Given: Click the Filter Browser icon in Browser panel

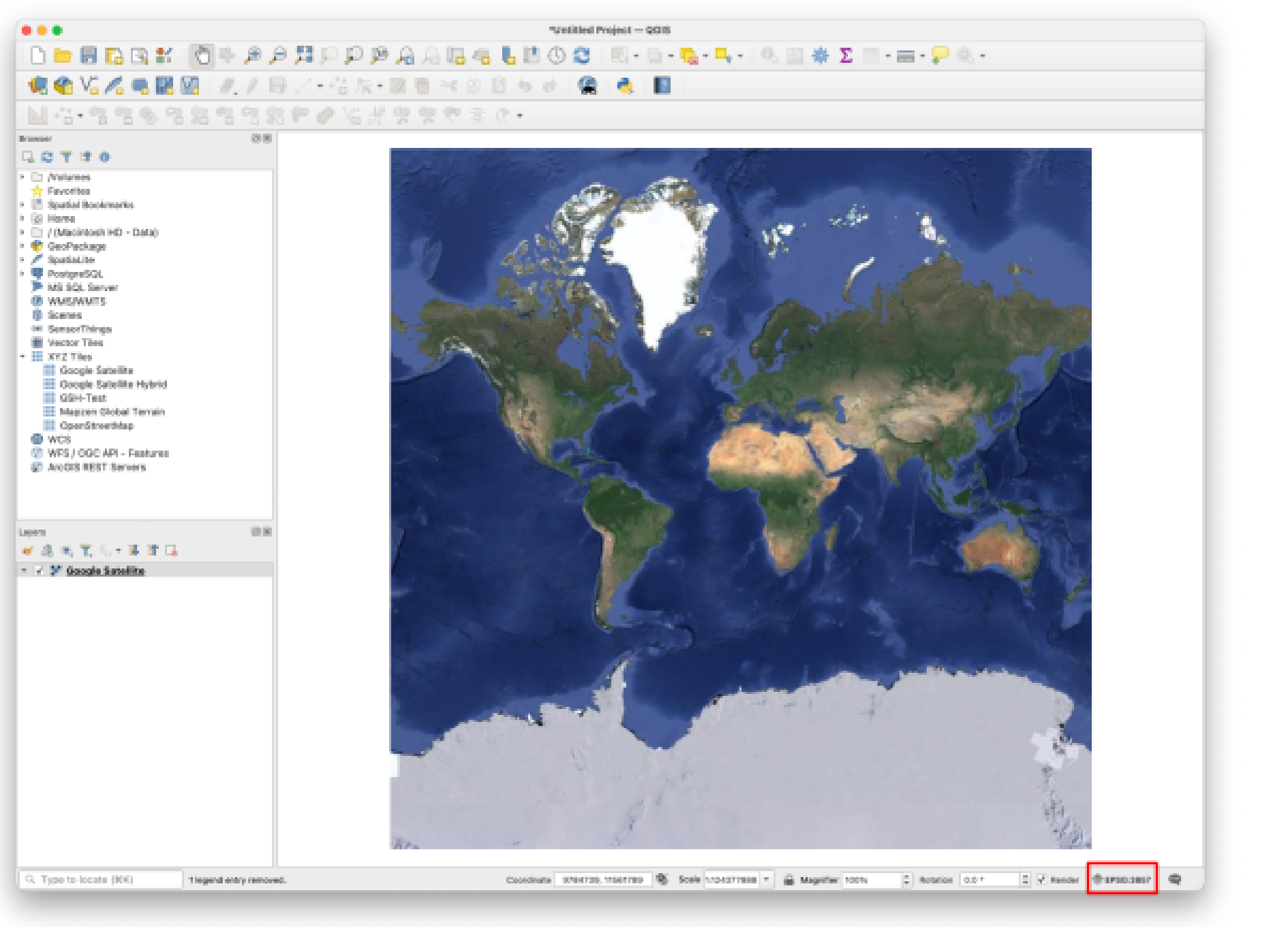Looking at the screenshot, I should (66, 157).
